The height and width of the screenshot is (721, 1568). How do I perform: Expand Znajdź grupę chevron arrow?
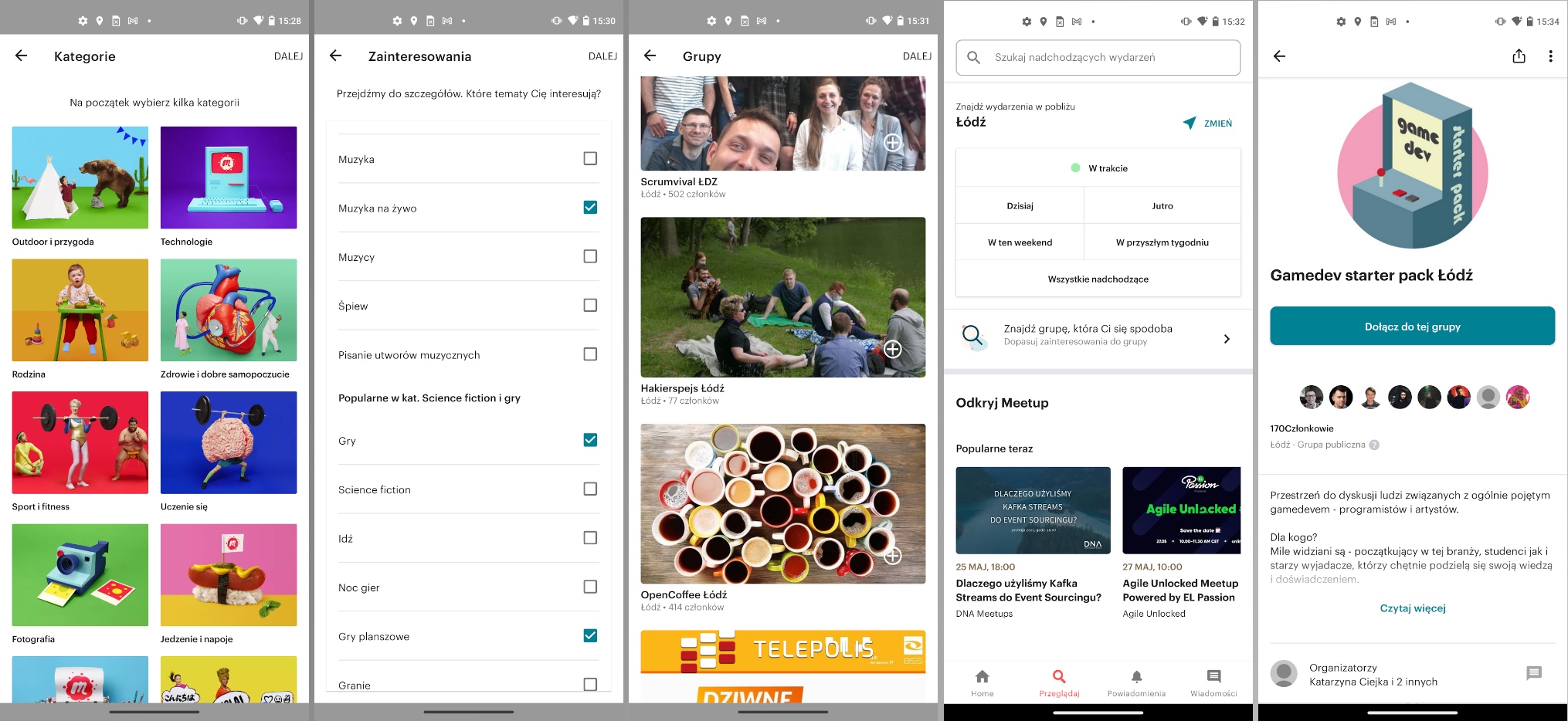[1227, 339]
